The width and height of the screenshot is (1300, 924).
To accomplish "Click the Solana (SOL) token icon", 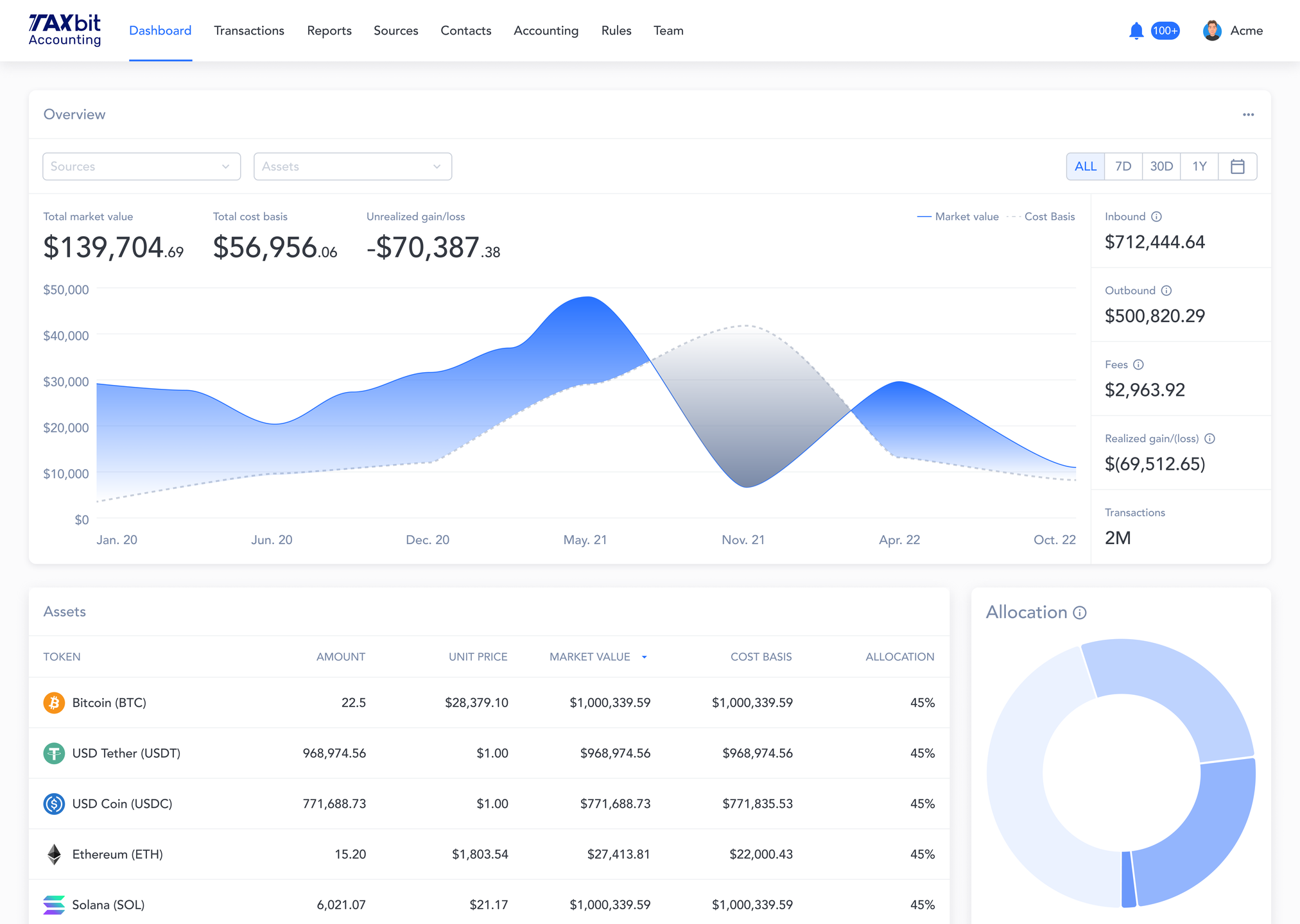I will tap(54, 905).
